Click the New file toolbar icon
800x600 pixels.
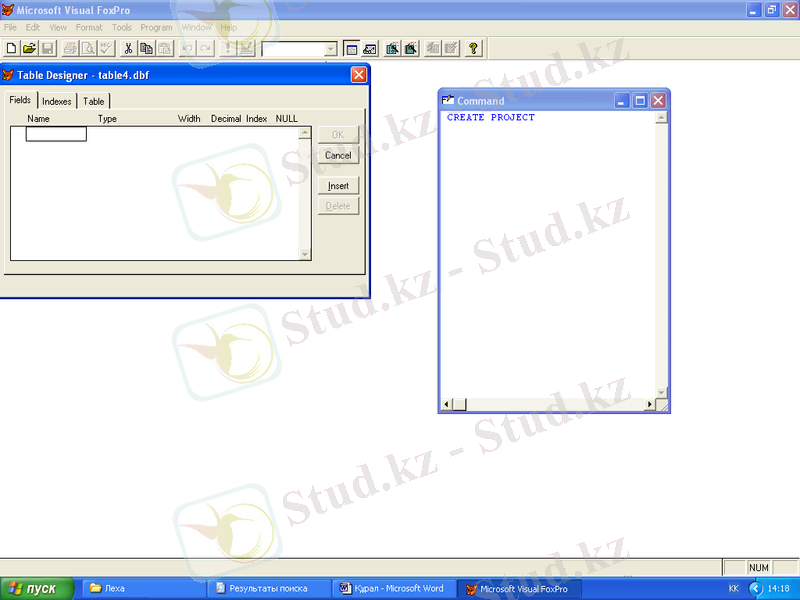click(x=11, y=48)
